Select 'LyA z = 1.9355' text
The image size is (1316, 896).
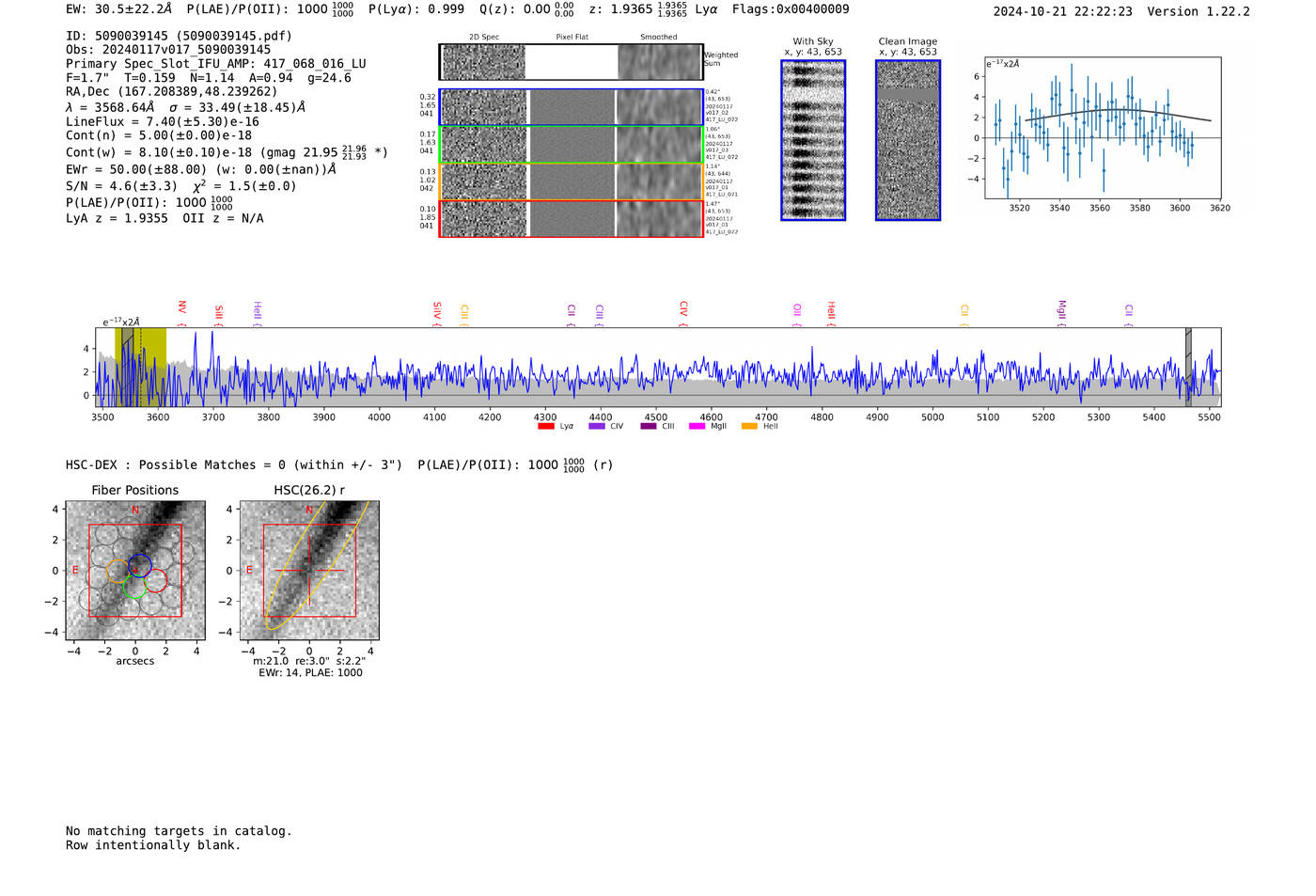tap(117, 218)
